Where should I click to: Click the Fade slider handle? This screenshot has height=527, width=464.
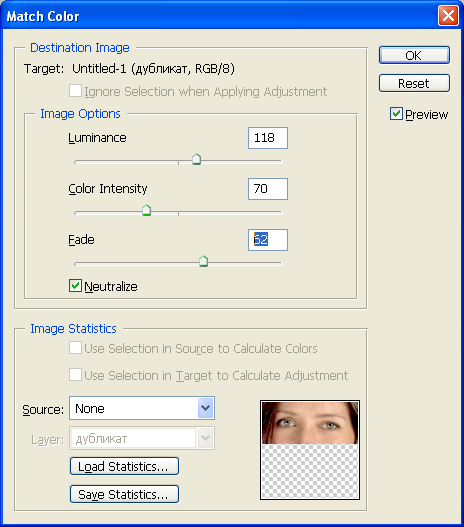(203, 261)
